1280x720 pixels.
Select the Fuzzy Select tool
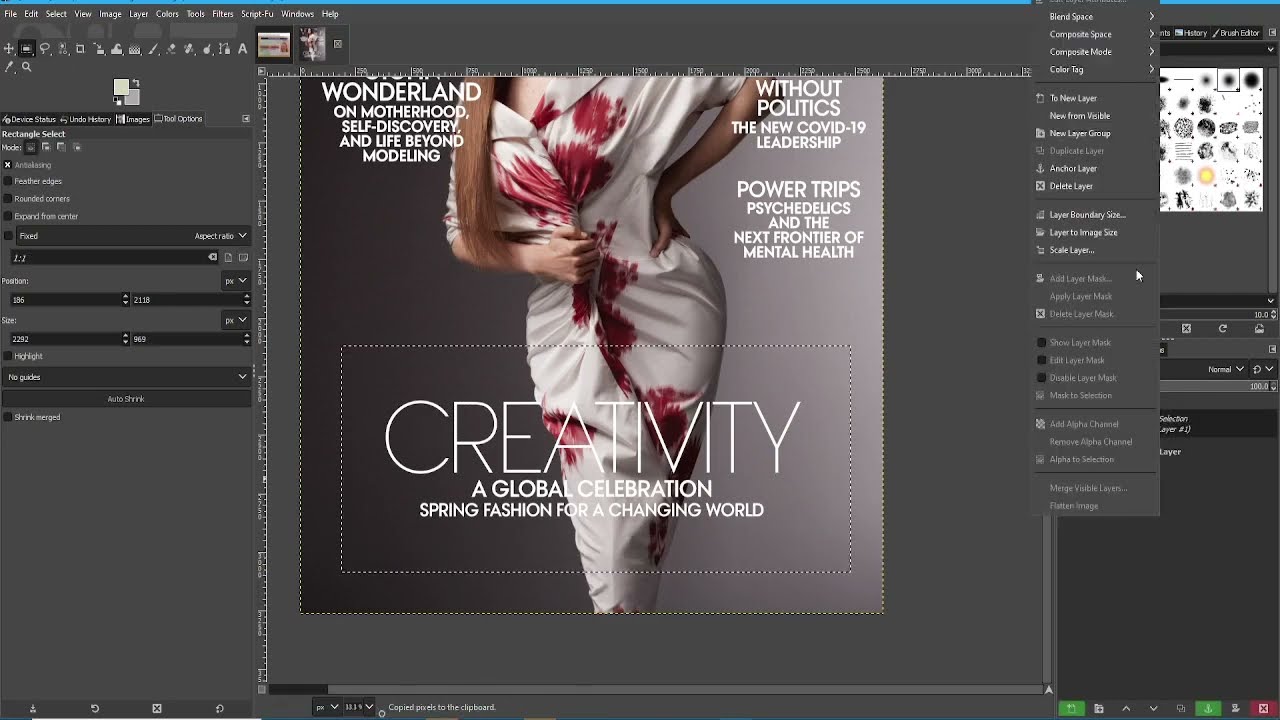click(63, 49)
